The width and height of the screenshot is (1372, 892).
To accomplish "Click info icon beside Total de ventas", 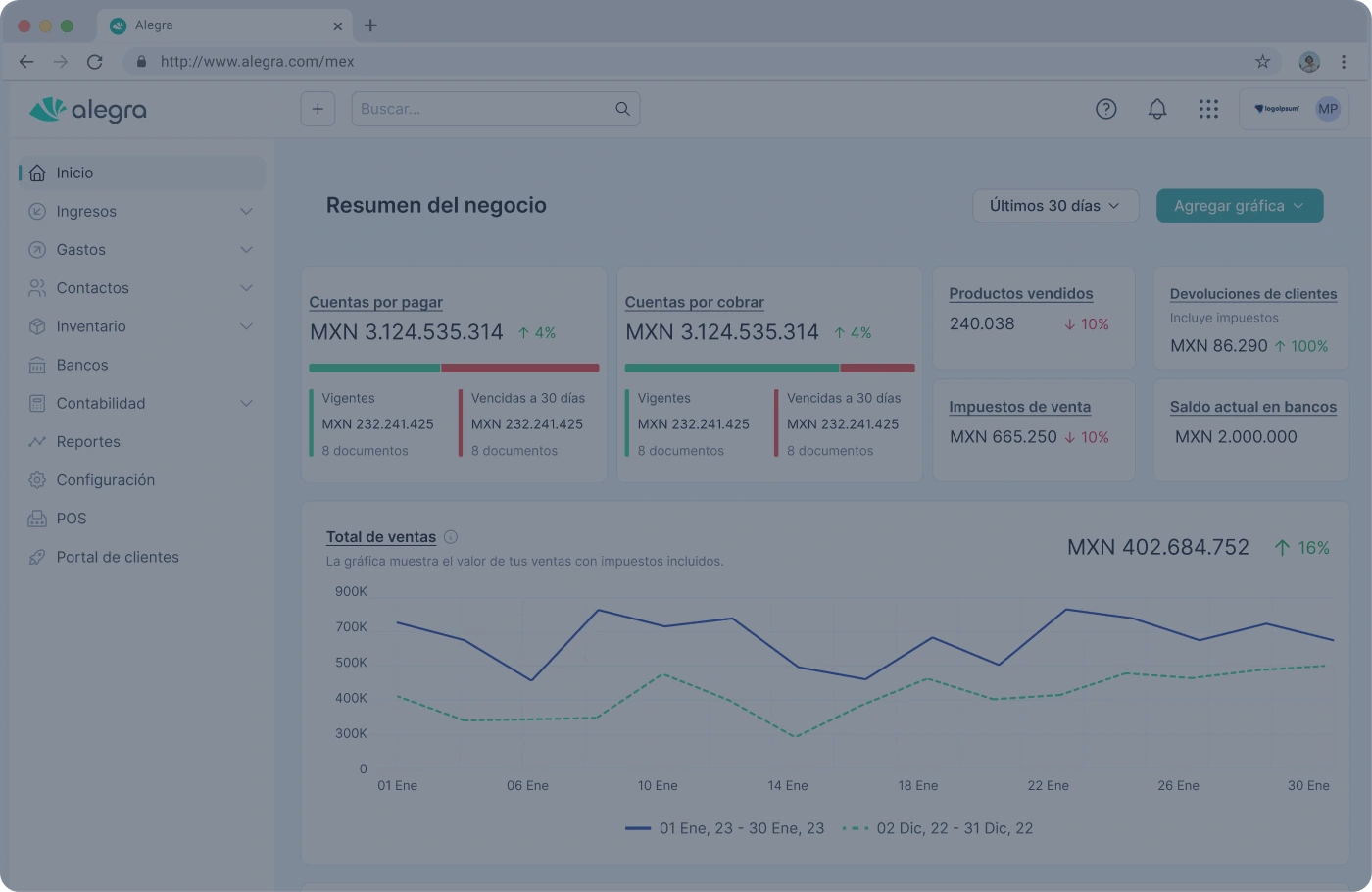I will 451,537.
